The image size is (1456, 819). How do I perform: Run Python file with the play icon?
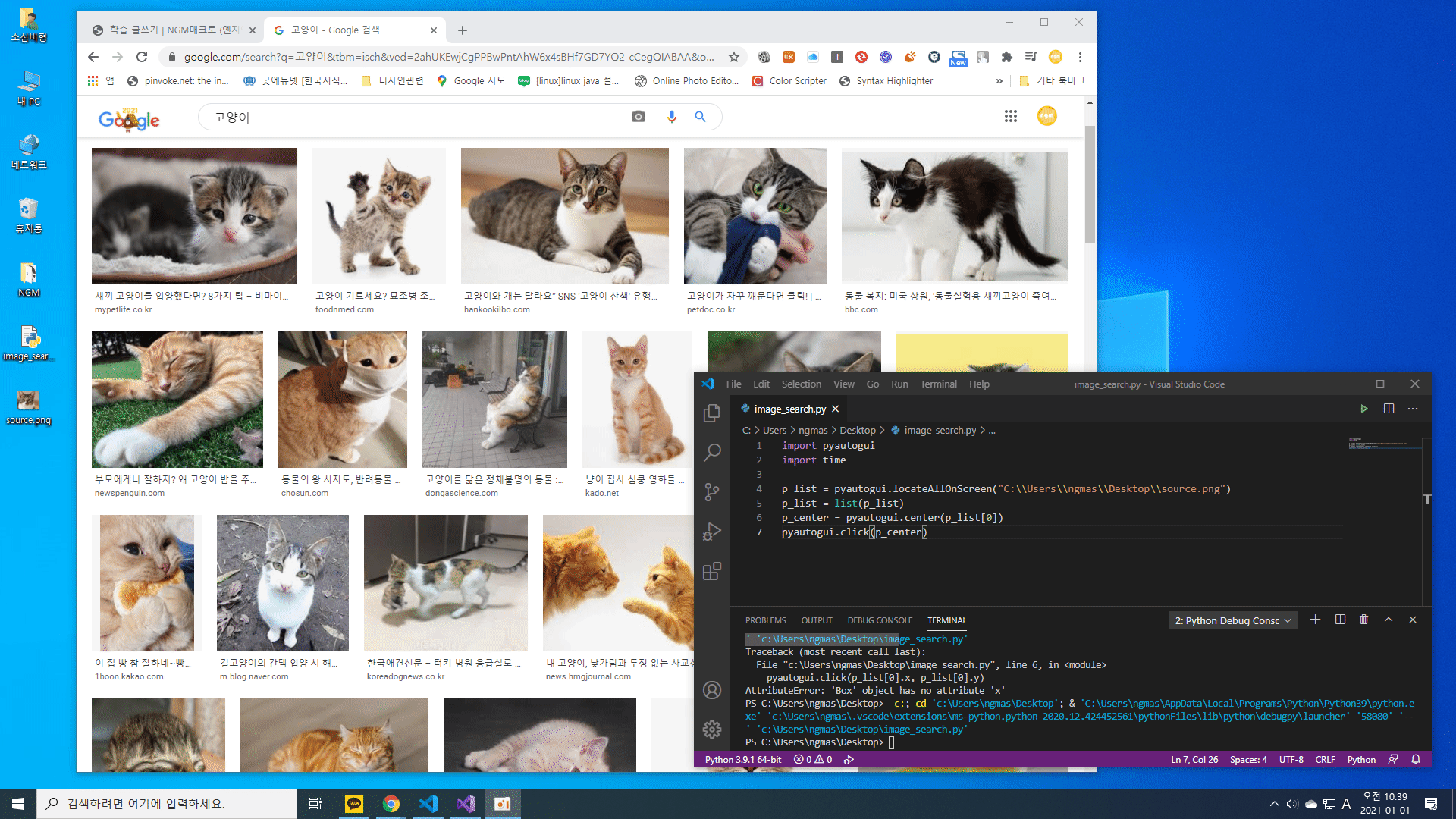[x=1363, y=409]
